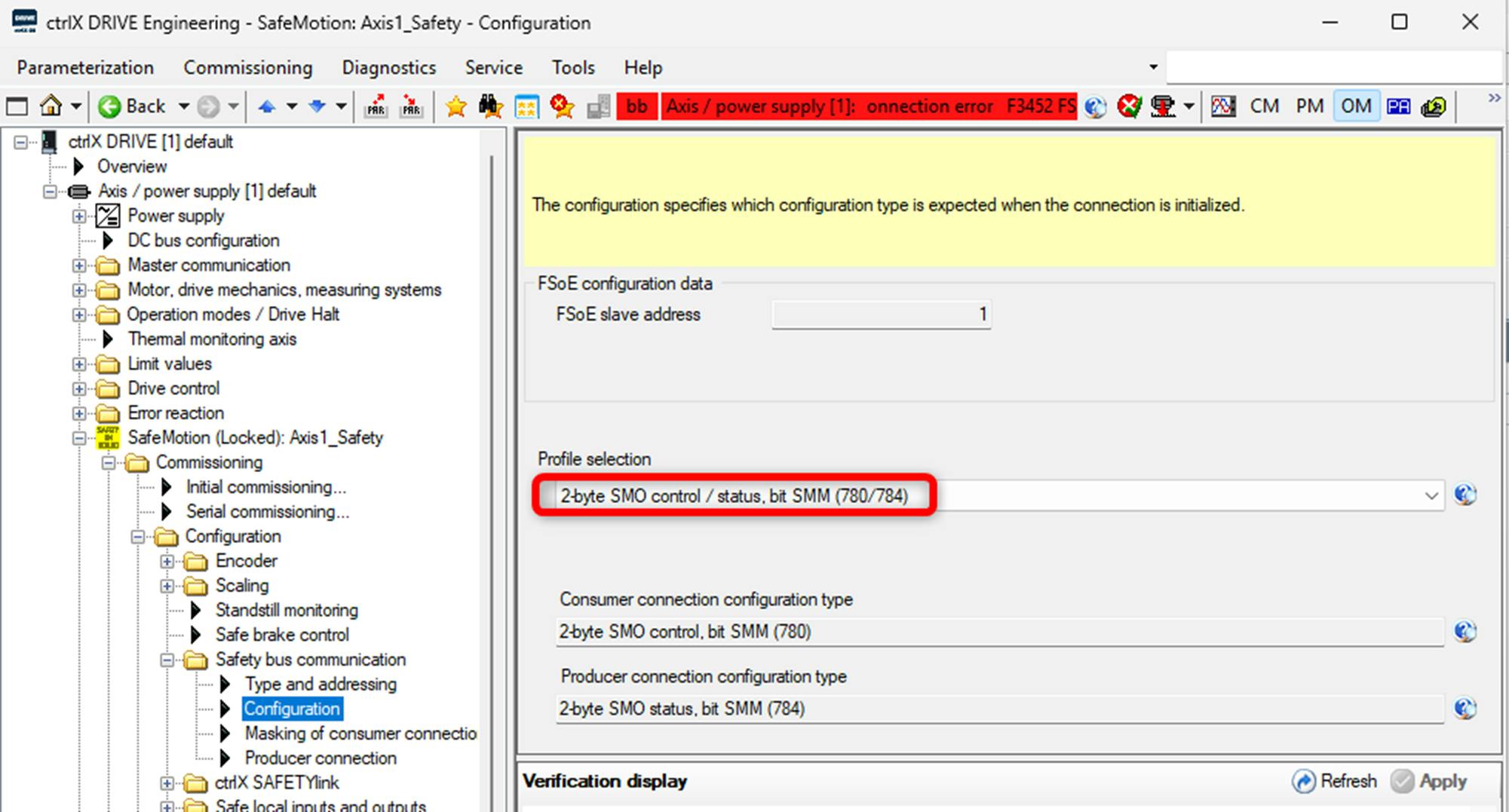Open the Diagnostics menu
This screenshot has height=812, width=1509.
tap(388, 68)
